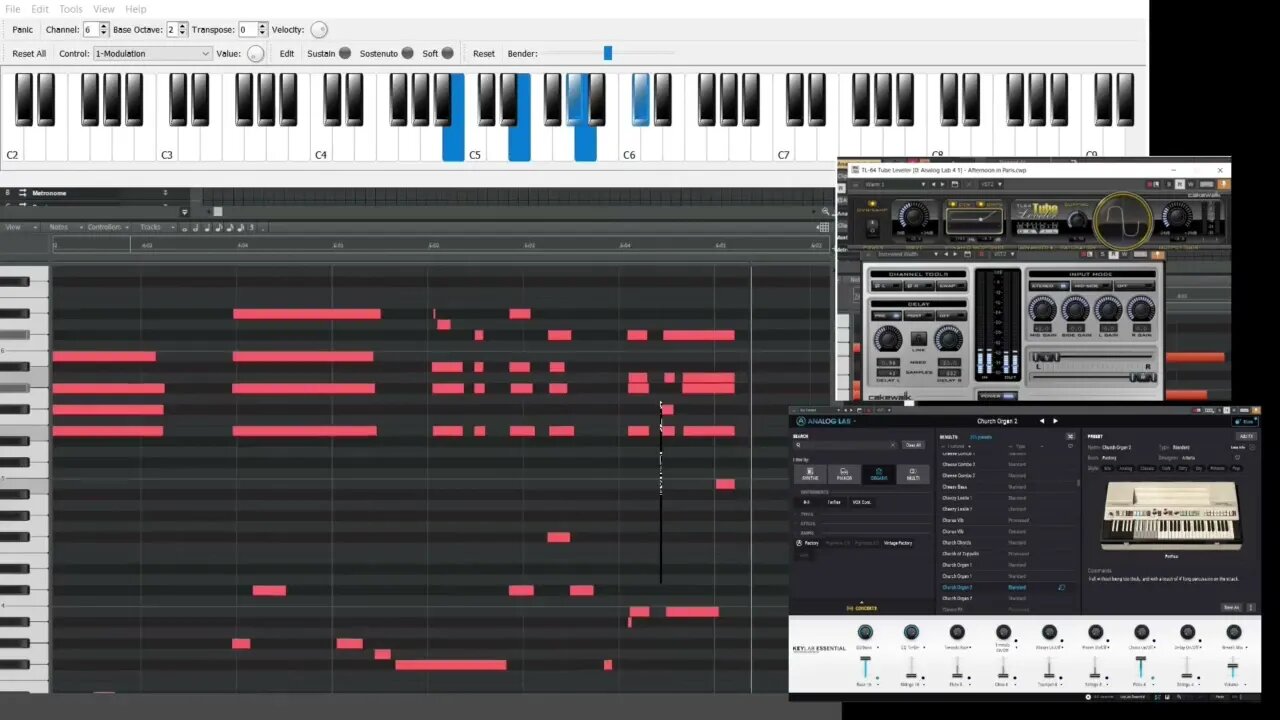This screenshot has width=1280, height=720.
Task: Click the Panic button
Action: pyautogui.click(x=22, y=30)
